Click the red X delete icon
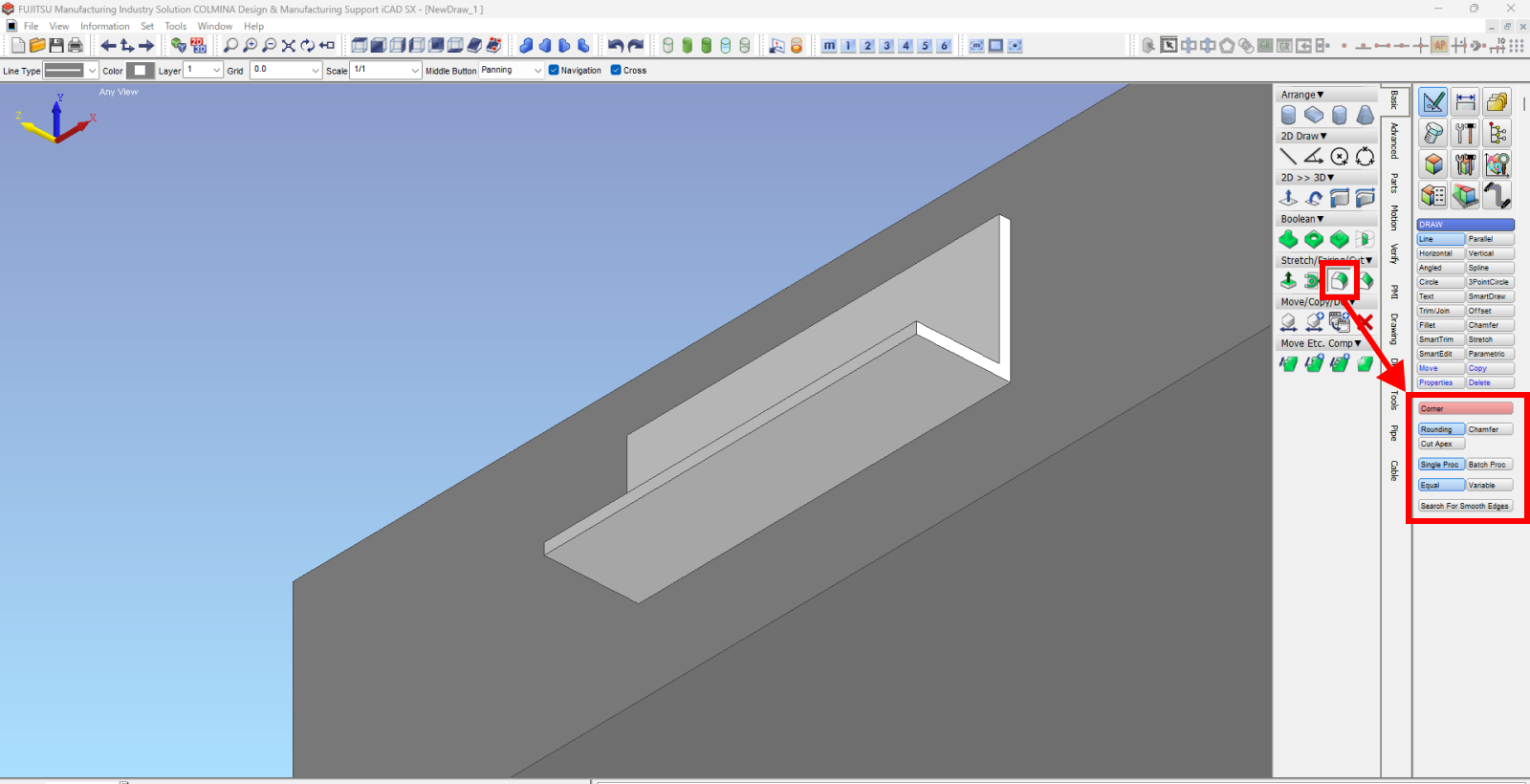The width and height of the screenshot is (1530, 784). 1365,322
